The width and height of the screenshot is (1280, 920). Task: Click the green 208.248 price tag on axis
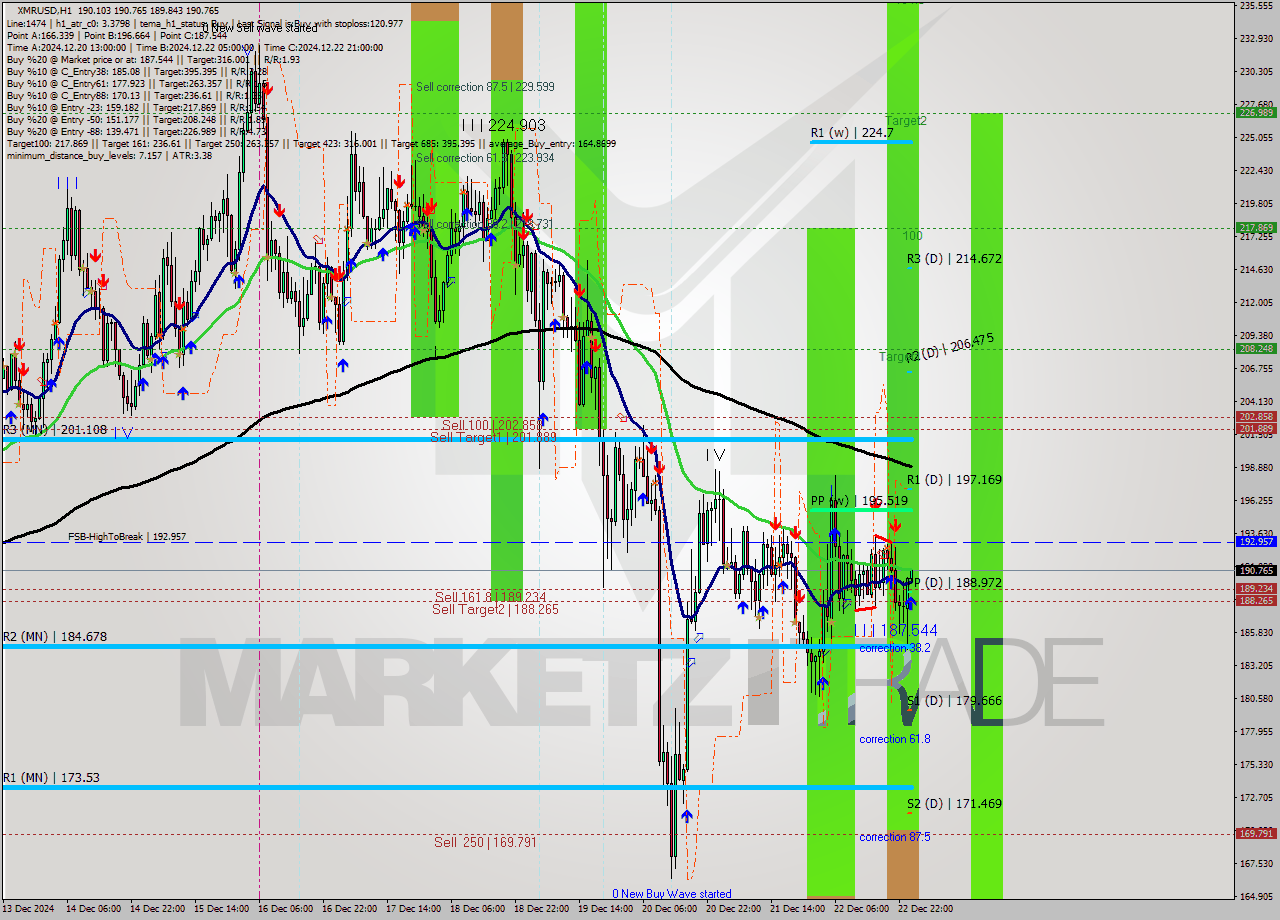[1256, 349]
